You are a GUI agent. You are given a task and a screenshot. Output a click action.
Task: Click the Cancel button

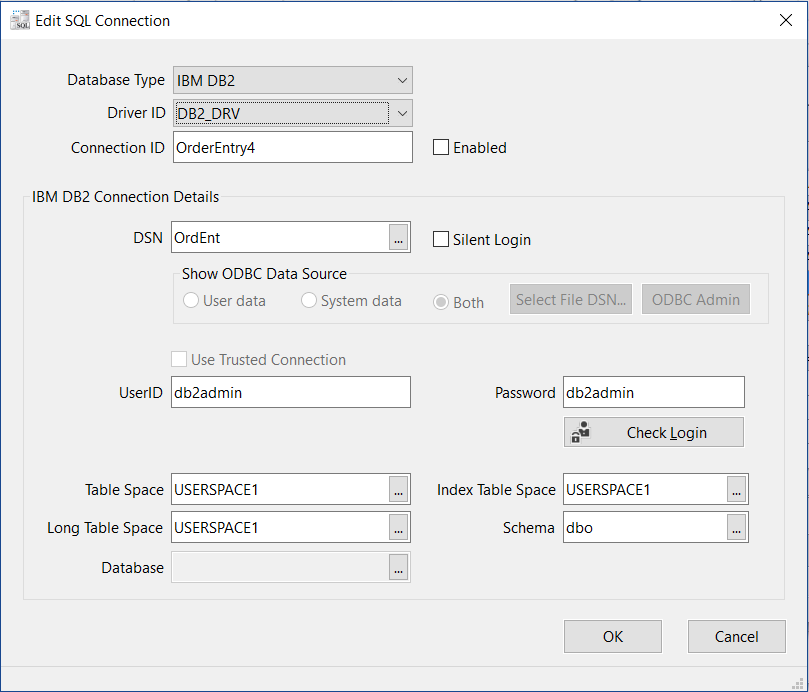point(737,637)
